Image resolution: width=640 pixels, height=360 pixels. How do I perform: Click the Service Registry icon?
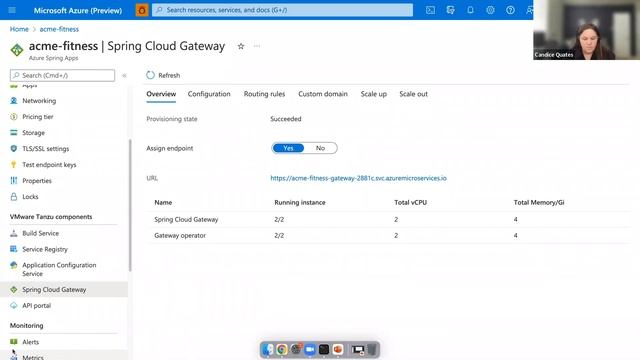pos(13,249)
